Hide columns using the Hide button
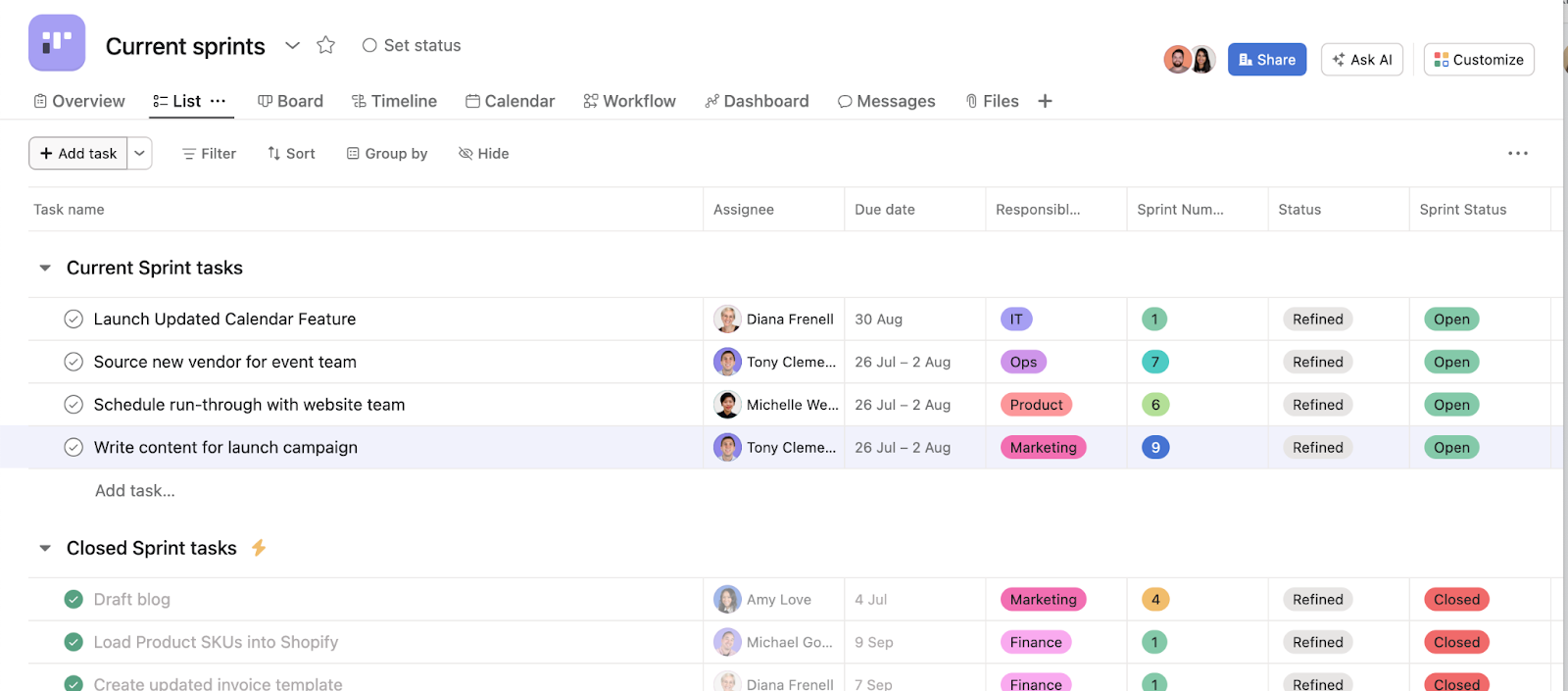 tap(483, 154)
